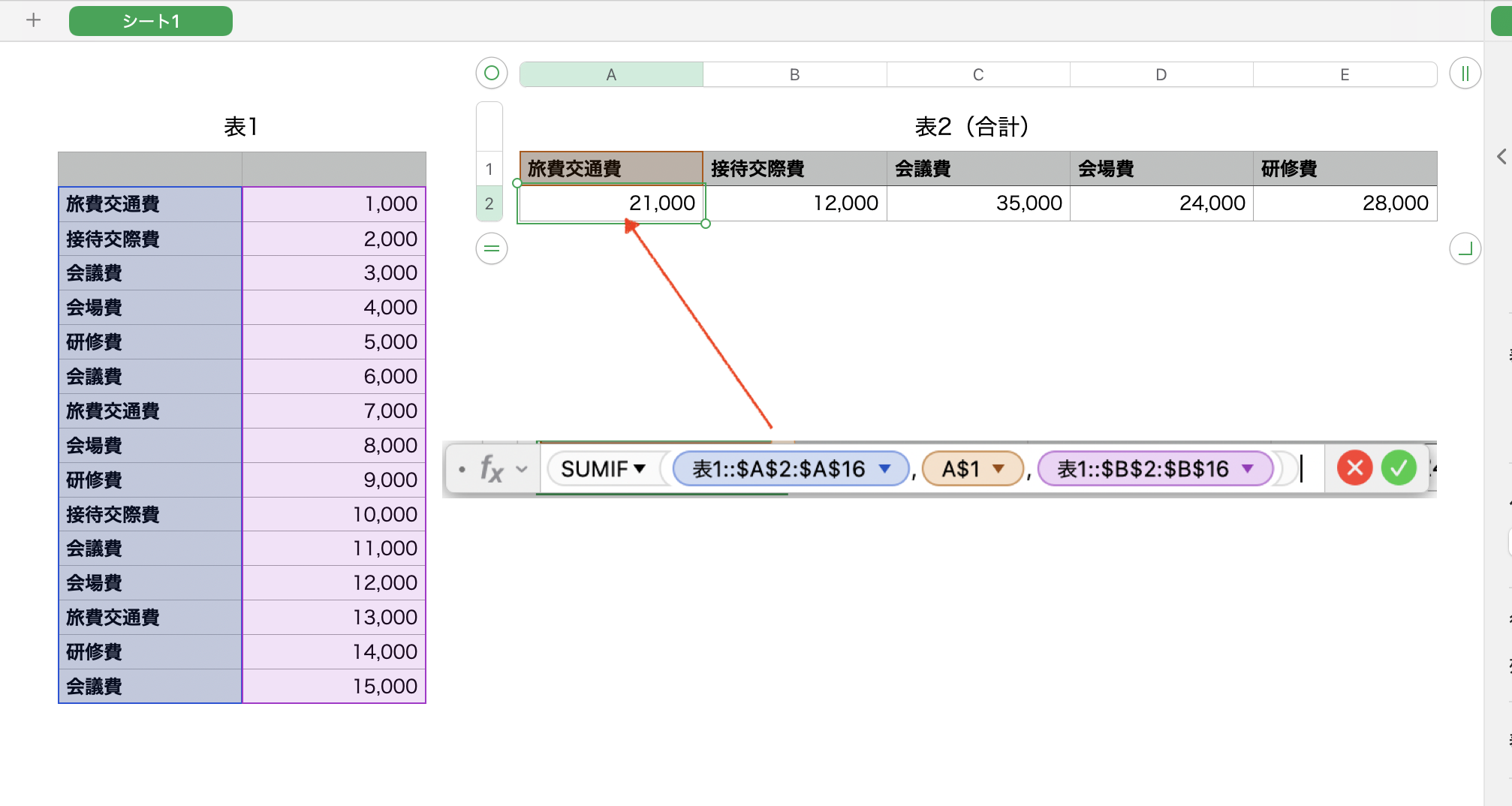Screen dimensions: 1512x806
Task: Select the 11,000 cell in 表1
Action: pyautogui.click(x=333, y=549)
